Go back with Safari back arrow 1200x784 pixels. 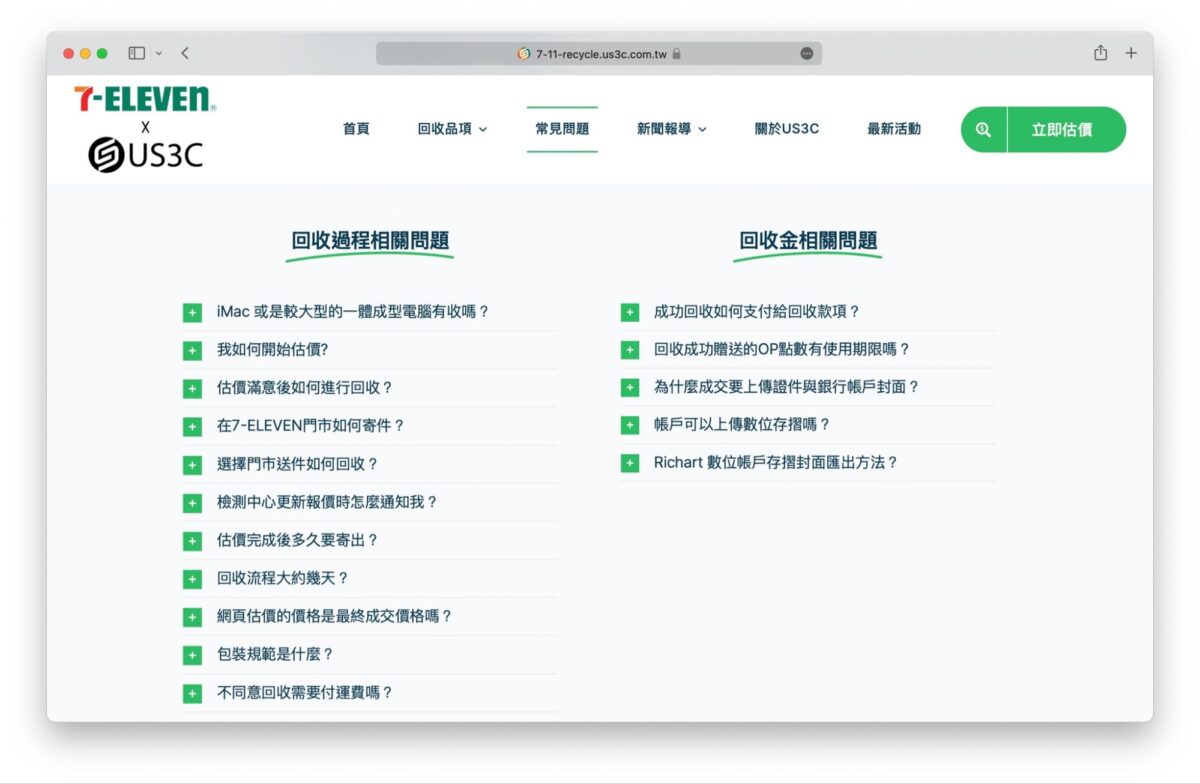pyautogui.click(x=185, y=53)
